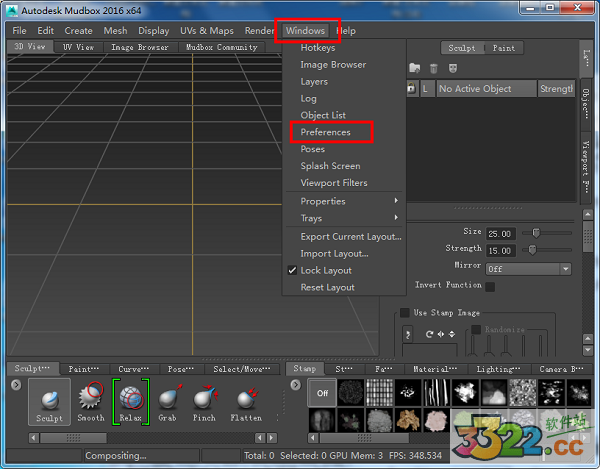Open the File menu
The image size is (600, 469).
(x=19, y=31)
